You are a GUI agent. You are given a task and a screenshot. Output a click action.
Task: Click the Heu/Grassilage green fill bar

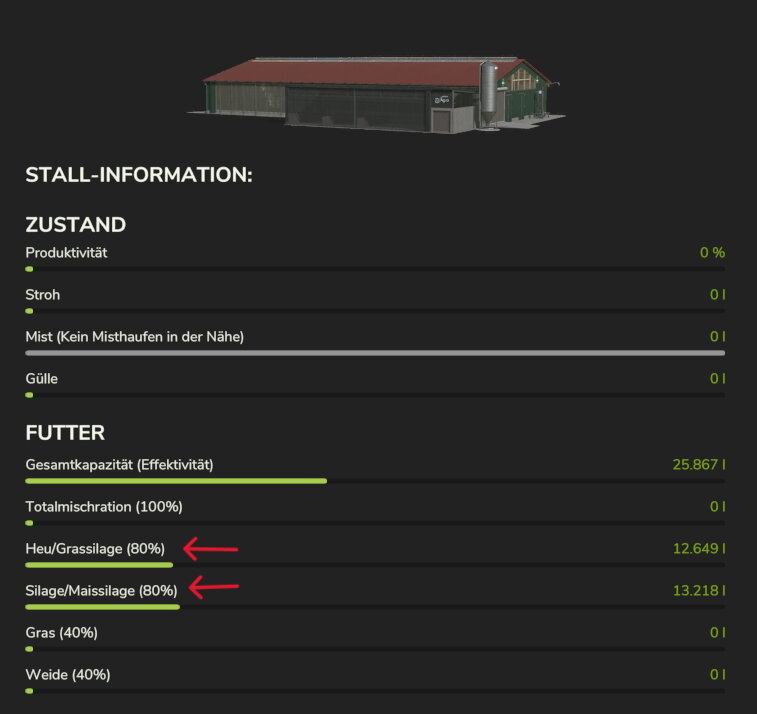99,565
